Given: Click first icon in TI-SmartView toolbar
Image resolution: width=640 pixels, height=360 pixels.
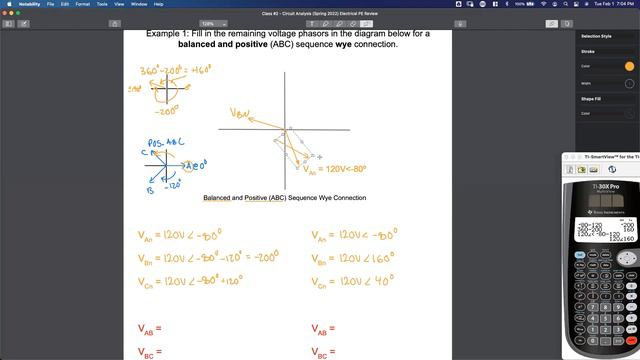Looking at the screenshot, I should coord(570,169).
